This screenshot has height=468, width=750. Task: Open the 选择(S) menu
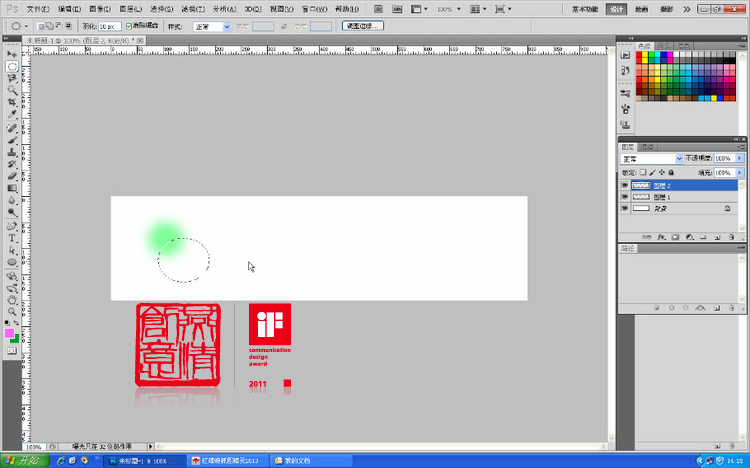pyautogui.click(x=162, y=9)
